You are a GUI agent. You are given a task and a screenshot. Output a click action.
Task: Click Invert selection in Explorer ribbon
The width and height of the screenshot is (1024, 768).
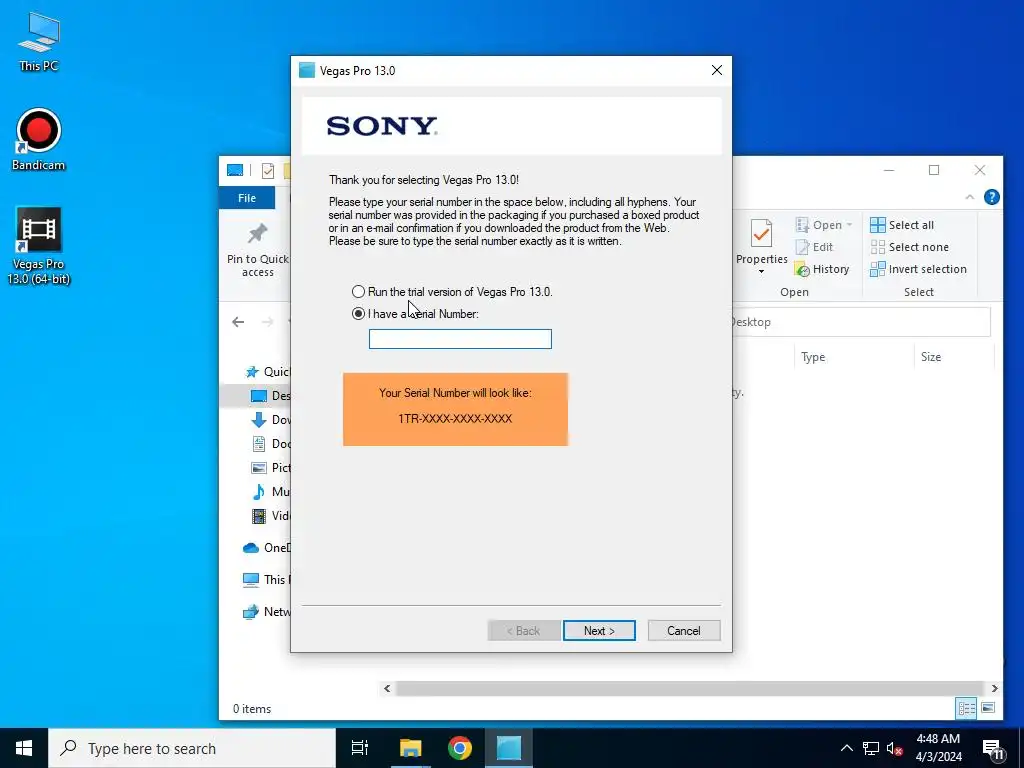(918, 269)
